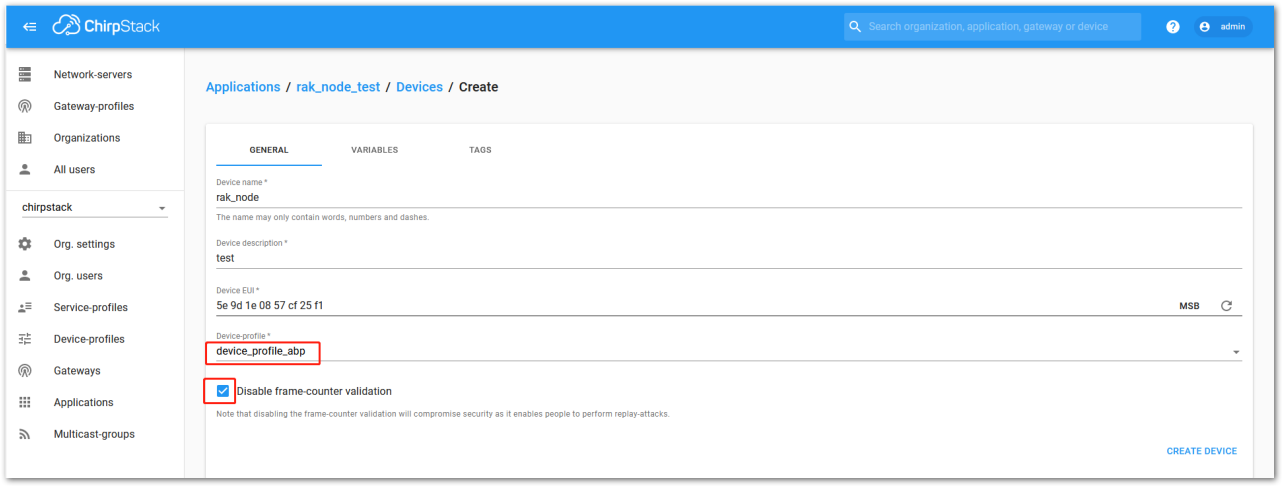Screen dimensions: 1283x487
Task: Switch to the TAGS tab
Action: 480,150
